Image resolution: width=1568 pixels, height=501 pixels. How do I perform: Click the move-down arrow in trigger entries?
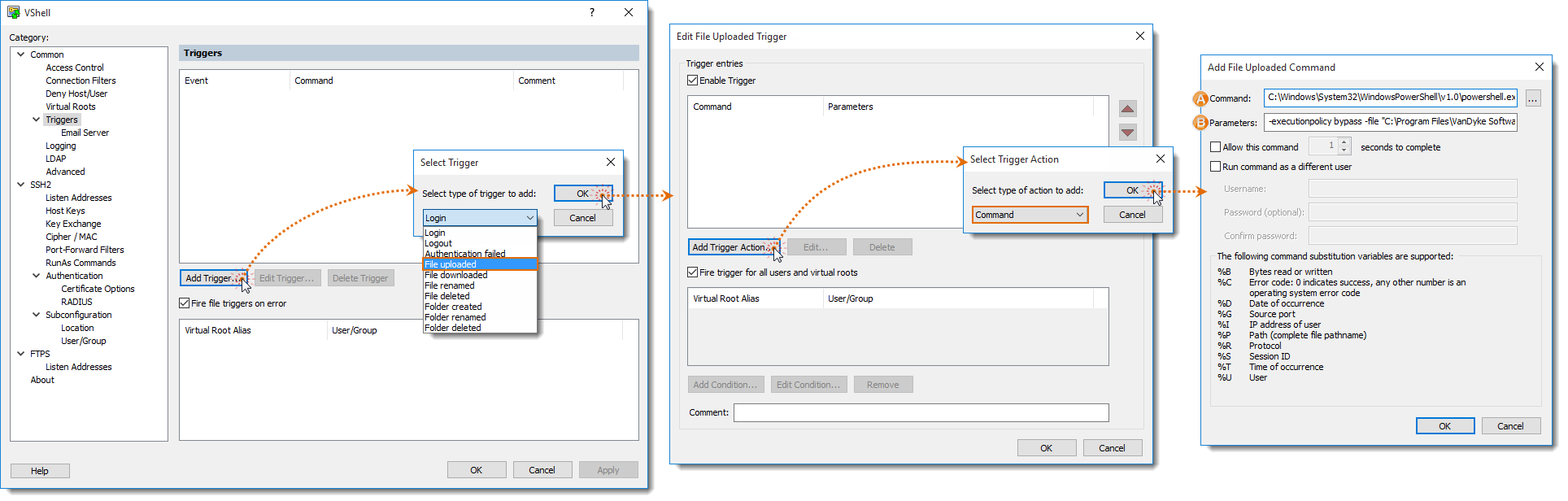point(1127,133)
